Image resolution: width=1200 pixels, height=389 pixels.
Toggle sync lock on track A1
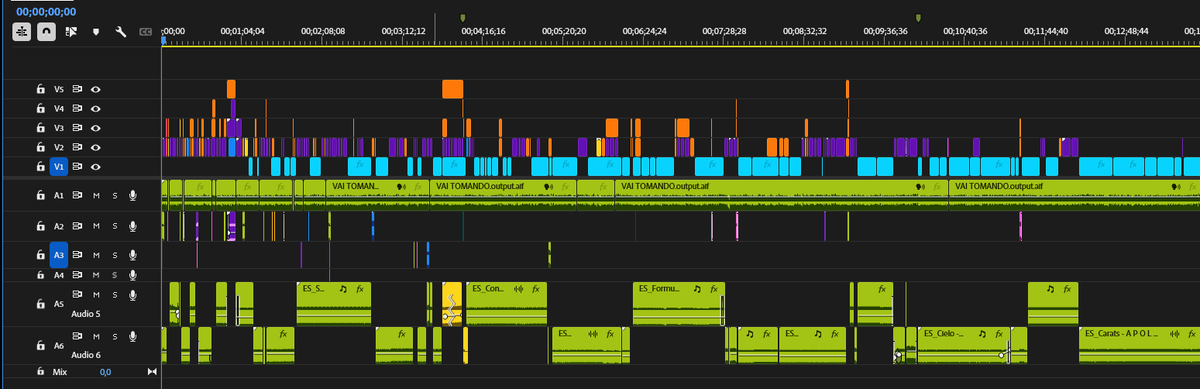[x=77, y=196]
